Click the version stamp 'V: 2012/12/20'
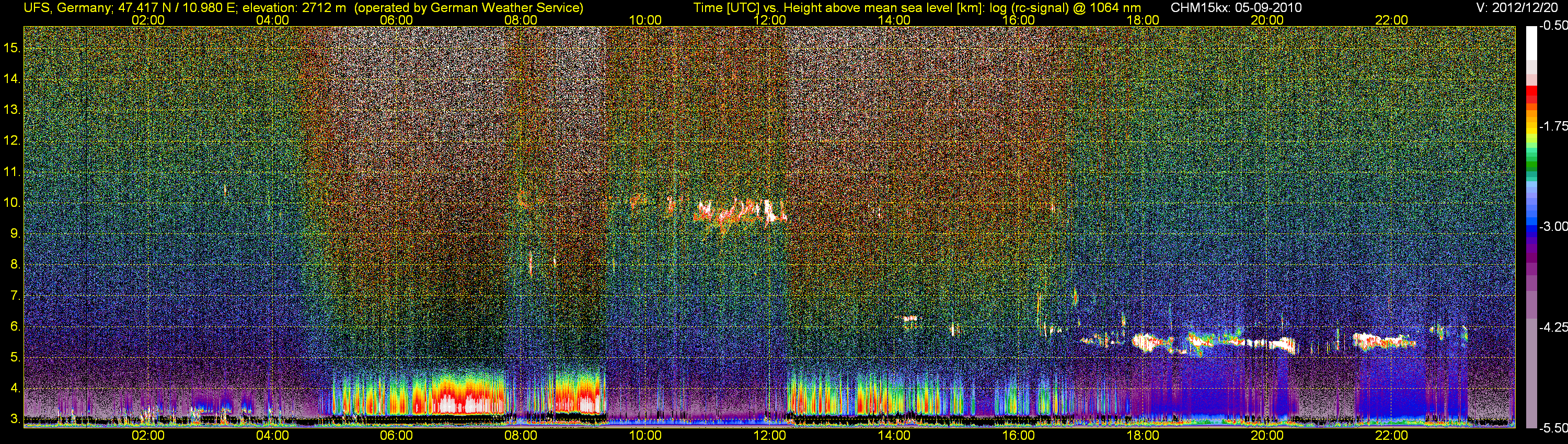Image resolution: width=1568 pixels, height=444 pixels. (1516, 8)
